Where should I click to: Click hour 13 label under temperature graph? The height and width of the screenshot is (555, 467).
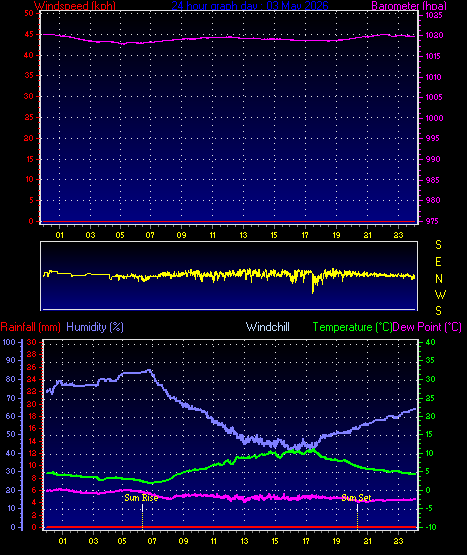click(x=244, y=541)
